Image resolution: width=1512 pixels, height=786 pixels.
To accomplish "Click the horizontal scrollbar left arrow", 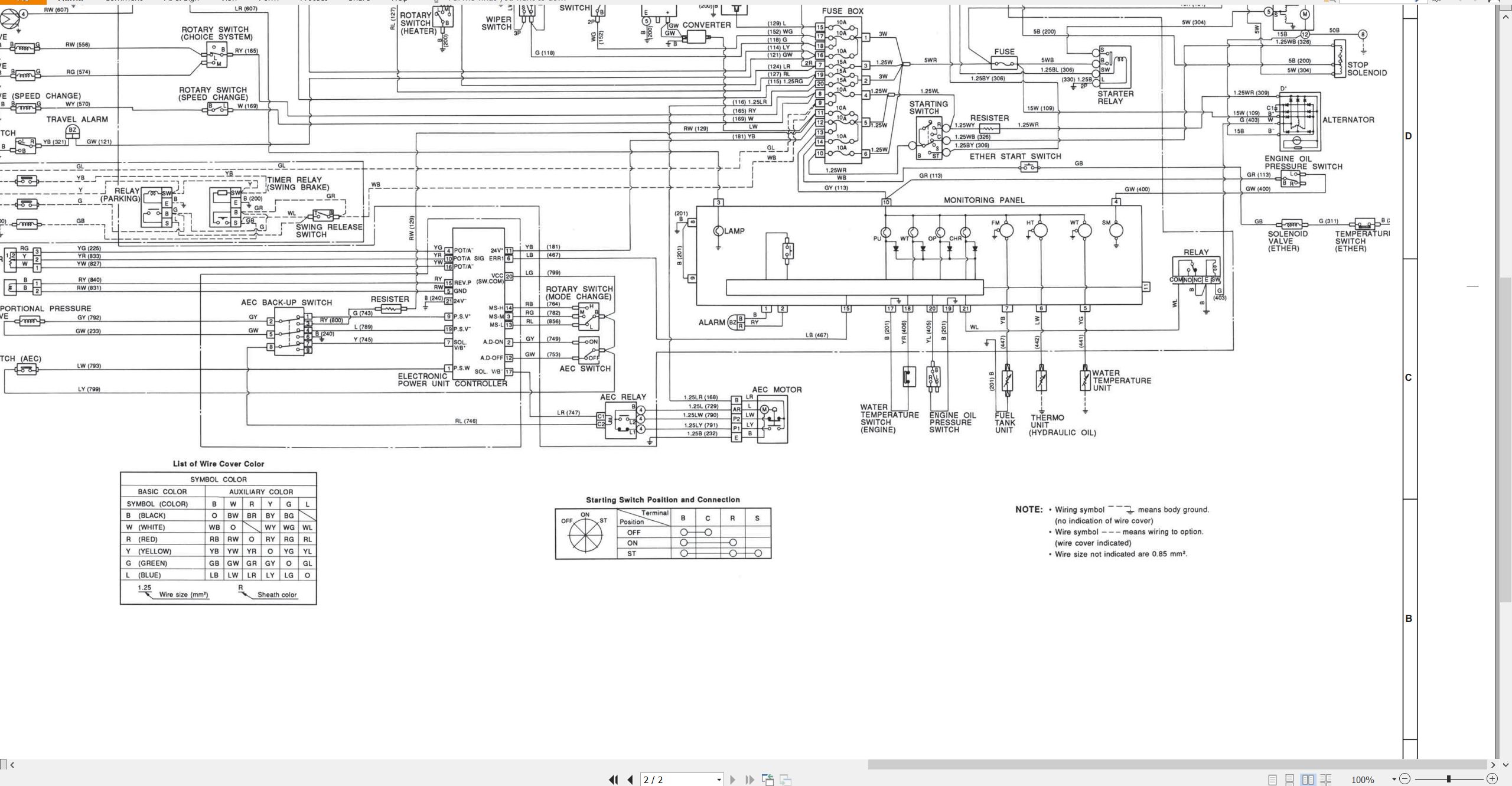I will tap(12, 765).
